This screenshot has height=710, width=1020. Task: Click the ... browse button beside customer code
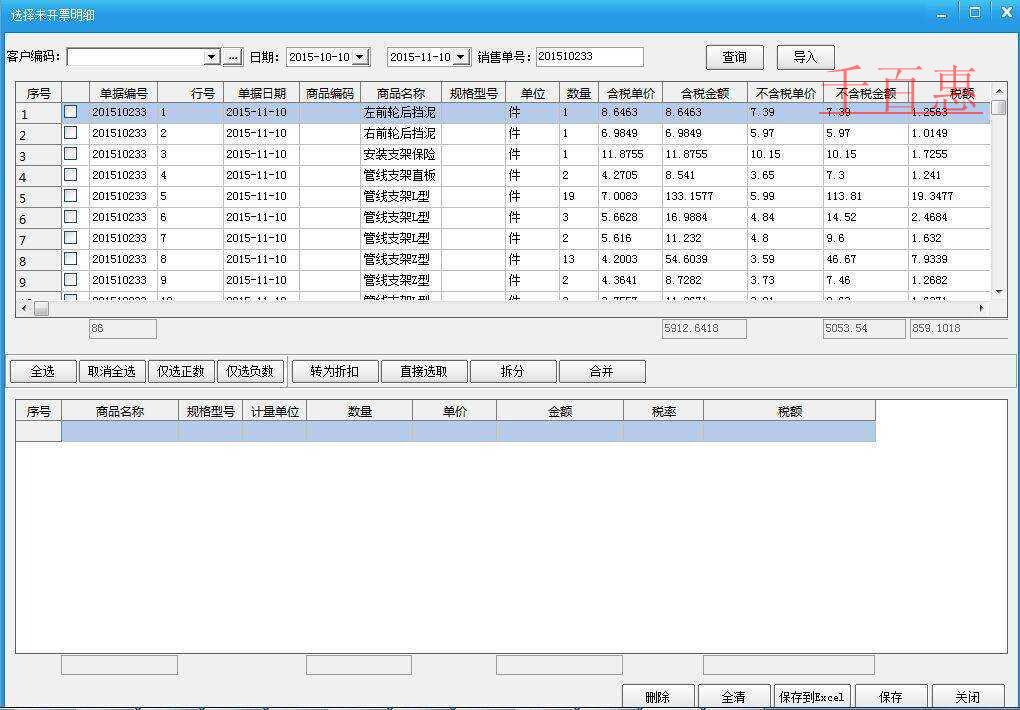click(232, 57)
